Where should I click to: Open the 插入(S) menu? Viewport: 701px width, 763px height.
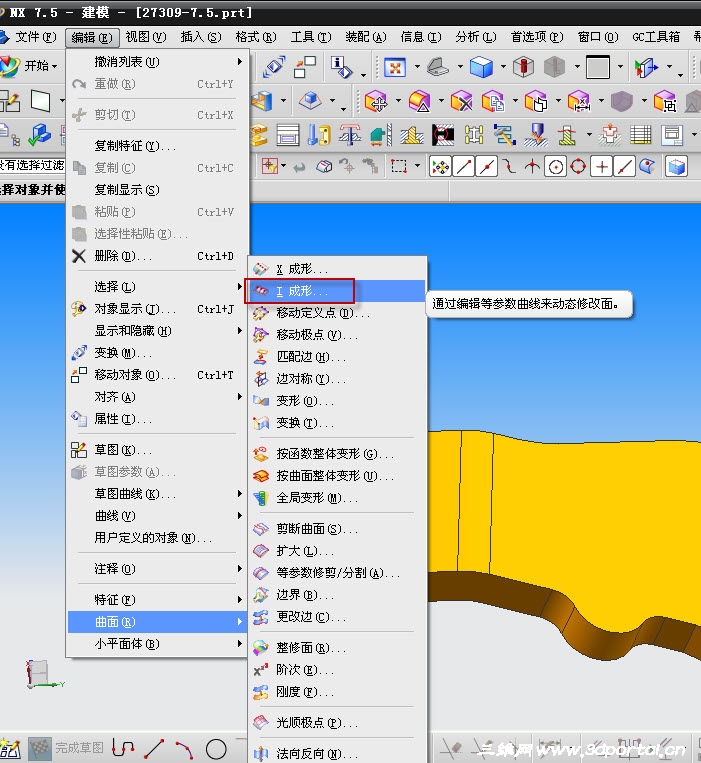pyautogui.click(x=200, y=37)
